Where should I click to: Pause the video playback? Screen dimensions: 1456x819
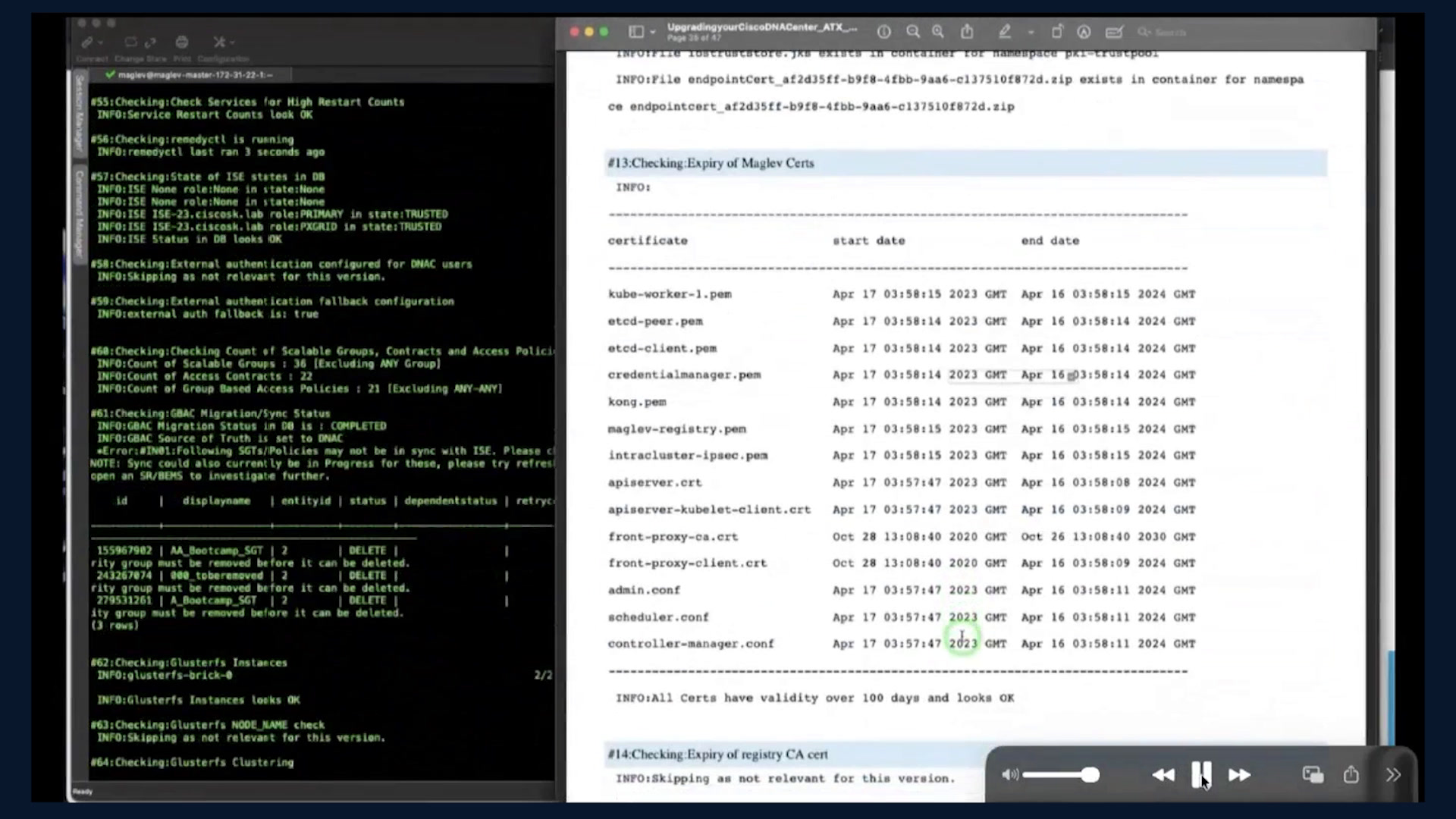pos(1201,775)
